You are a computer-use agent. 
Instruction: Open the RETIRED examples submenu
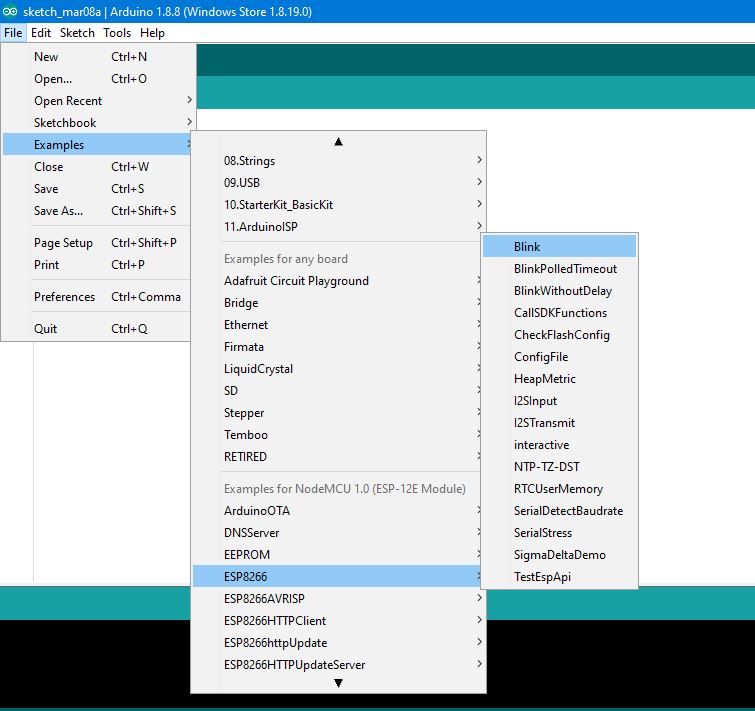click(x=338, y=457)
